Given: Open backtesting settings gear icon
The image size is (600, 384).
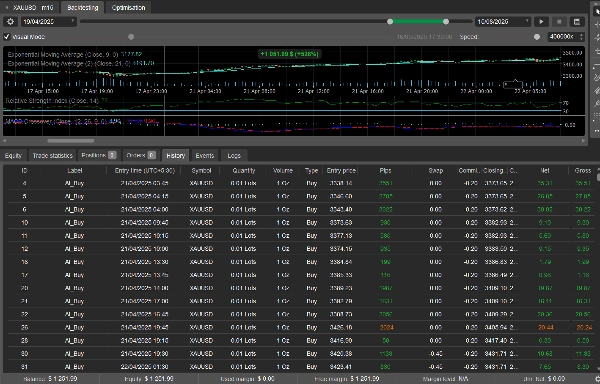Looking at the screenshot, I should [10, 22].
